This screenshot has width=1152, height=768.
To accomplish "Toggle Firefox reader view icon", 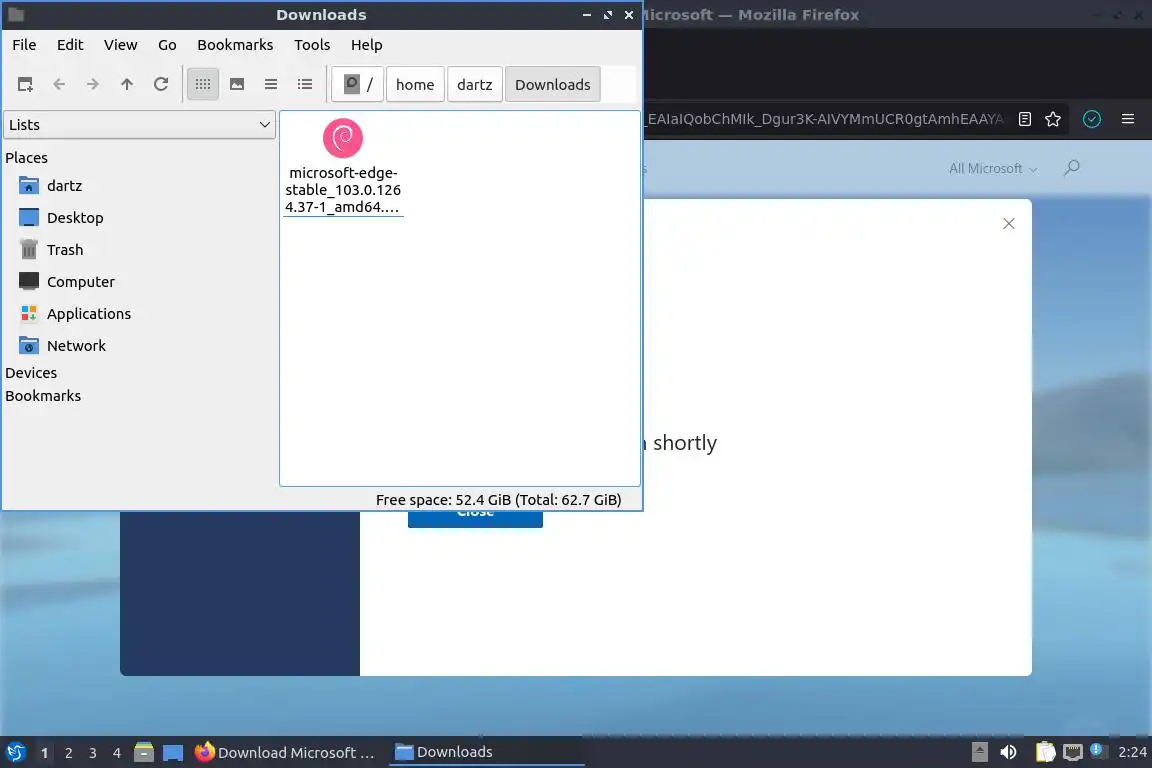I will tap(1025, 119).
